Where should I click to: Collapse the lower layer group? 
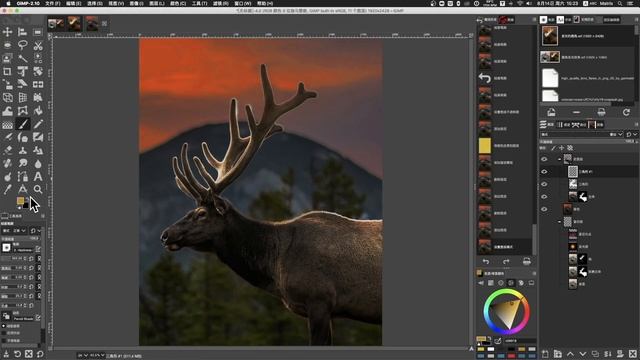[559, 222]
